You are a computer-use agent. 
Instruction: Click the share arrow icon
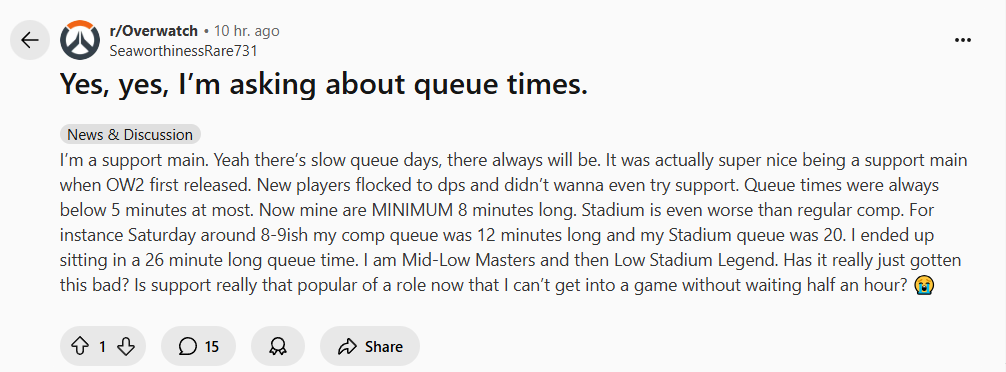point(346,347)
